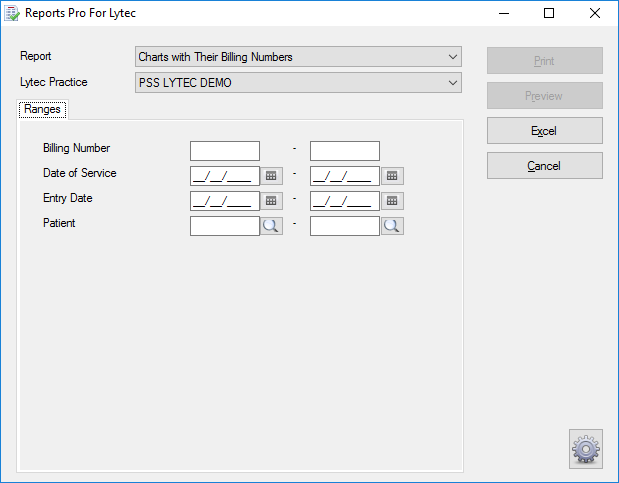Focus the starting Date of Service field
Image resolution: width=619 pixels, height=483 pixels.
225,176
